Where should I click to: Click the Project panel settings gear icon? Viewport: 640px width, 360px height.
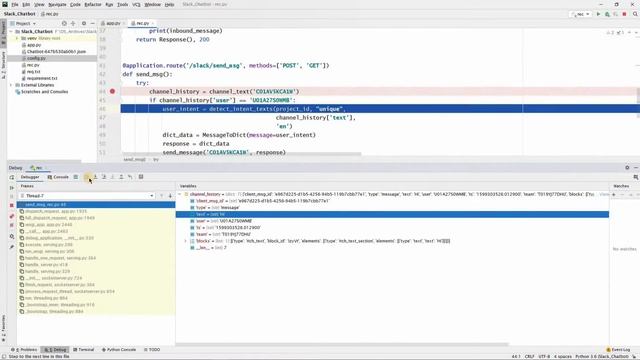coord(84,24)
